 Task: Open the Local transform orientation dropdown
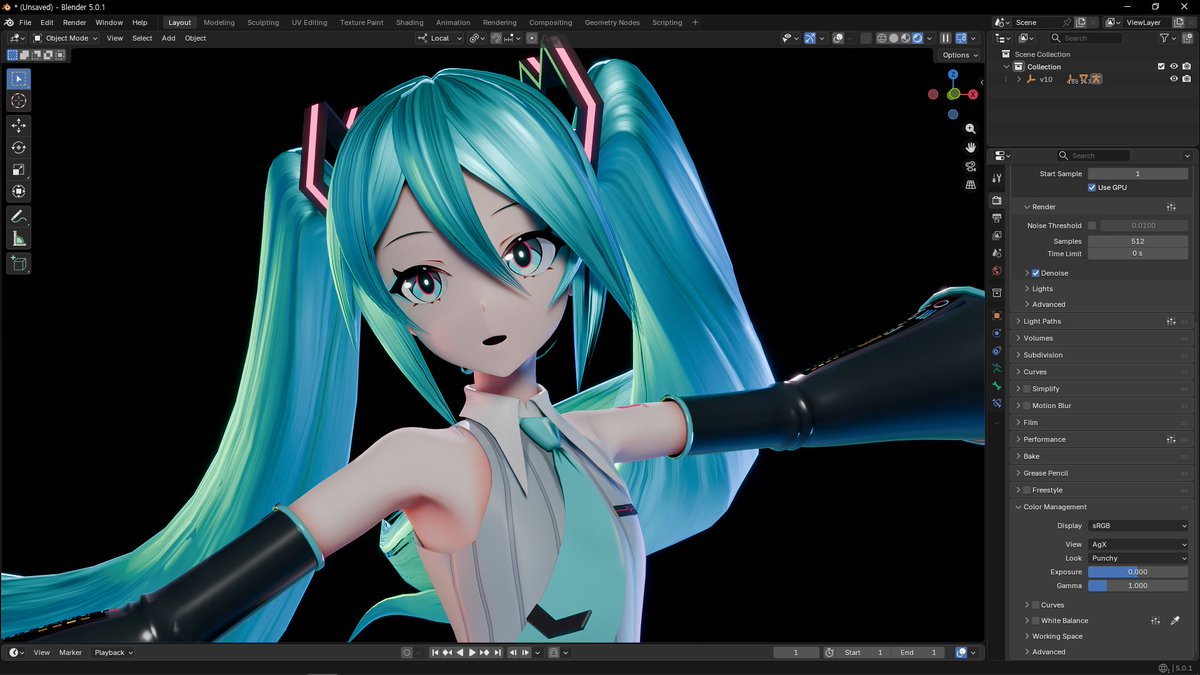(x=441, y=38)
